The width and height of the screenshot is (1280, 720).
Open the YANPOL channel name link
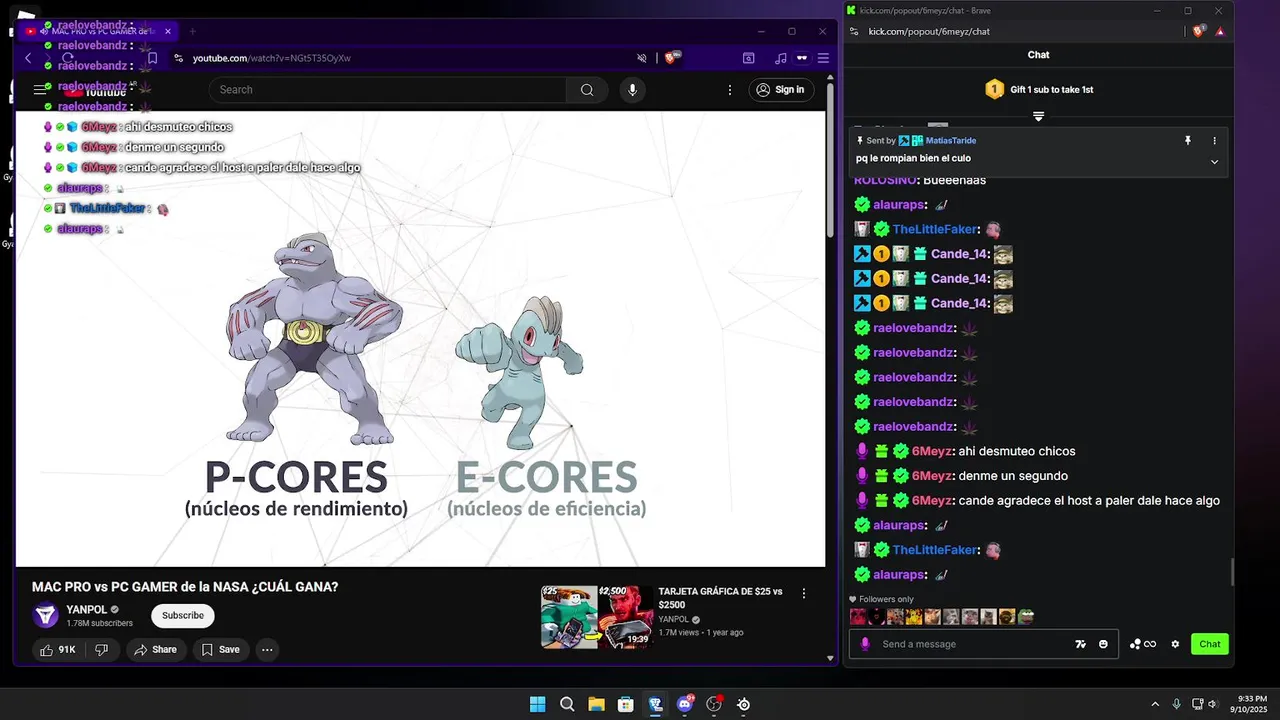point(86,610)
